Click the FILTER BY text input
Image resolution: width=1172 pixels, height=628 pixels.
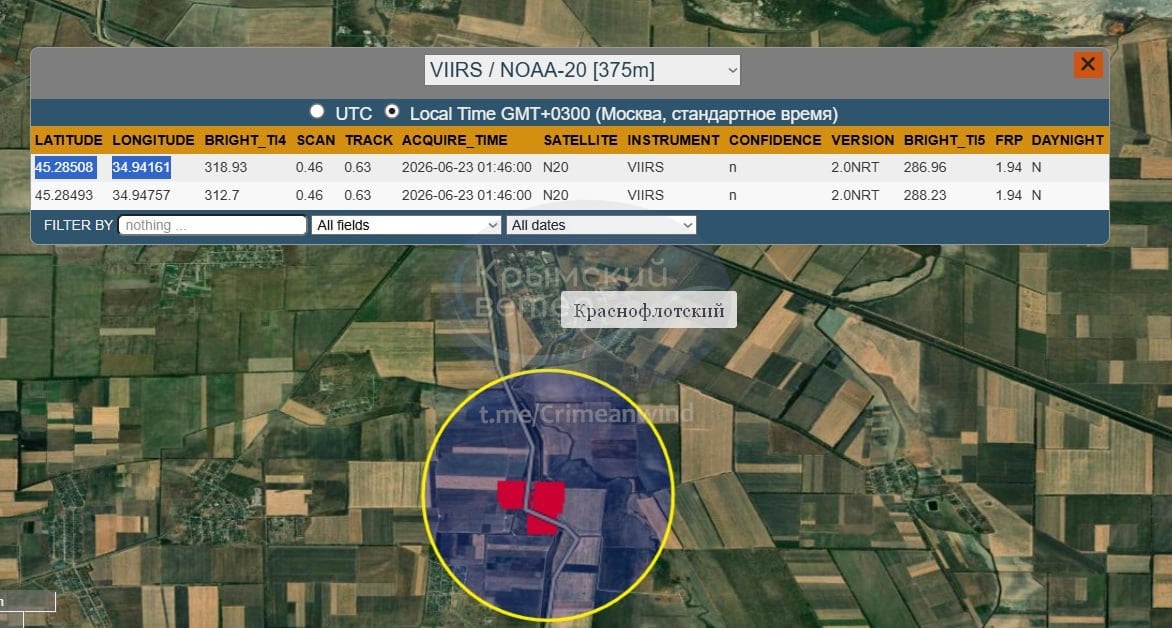point(212,225)
